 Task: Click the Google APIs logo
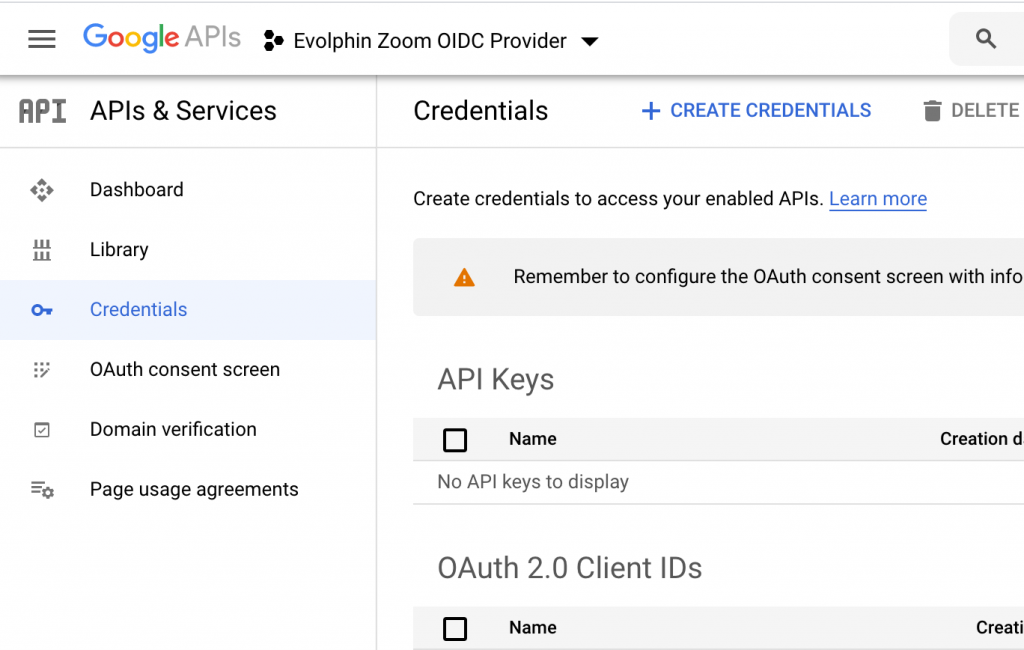click(x=162, y=38)
